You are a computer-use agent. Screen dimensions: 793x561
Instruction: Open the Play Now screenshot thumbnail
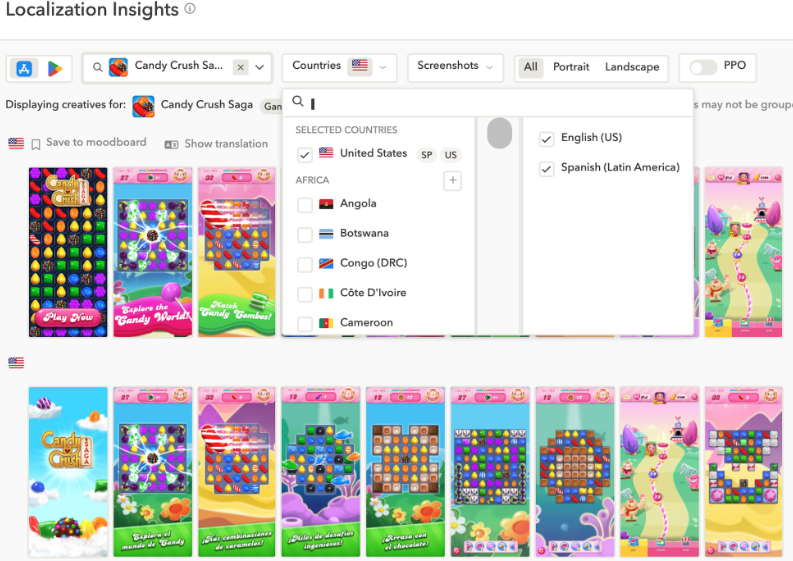(x=68, y=252)
